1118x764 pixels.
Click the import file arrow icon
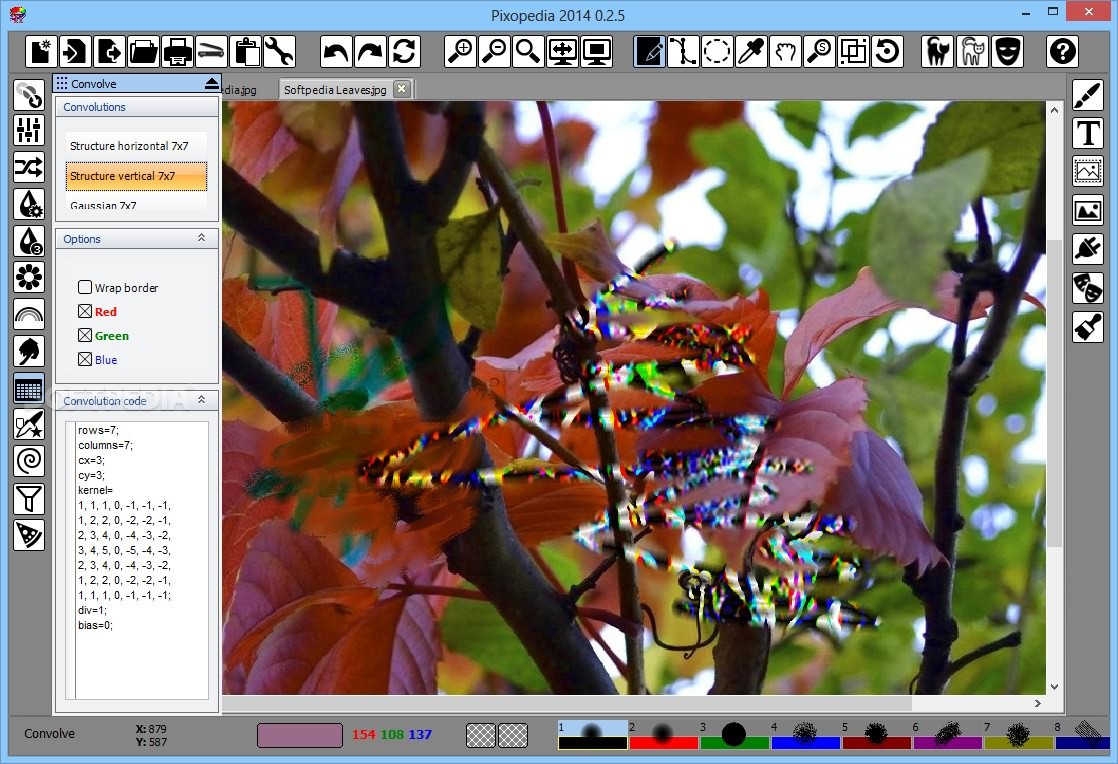click(75, 51)
